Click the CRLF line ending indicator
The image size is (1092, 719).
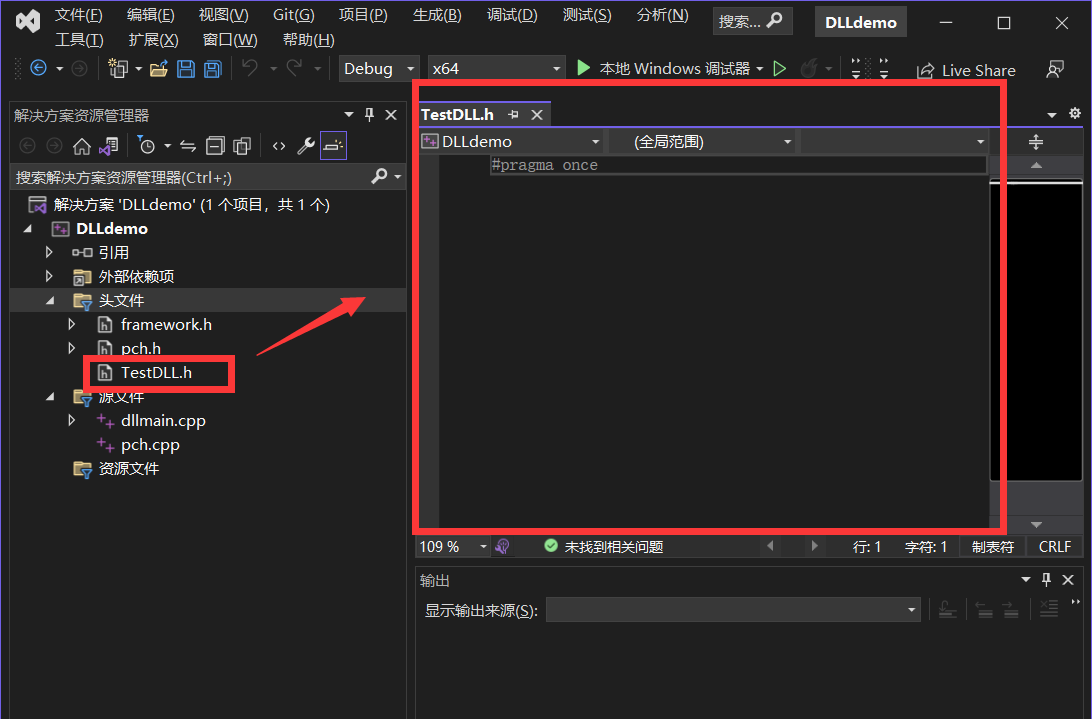(x=1054, y=547)
